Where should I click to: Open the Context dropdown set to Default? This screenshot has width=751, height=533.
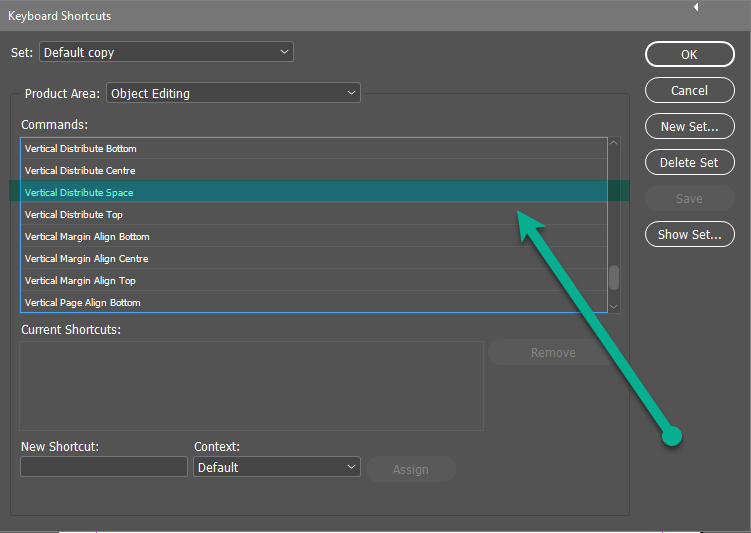(276, 467)
